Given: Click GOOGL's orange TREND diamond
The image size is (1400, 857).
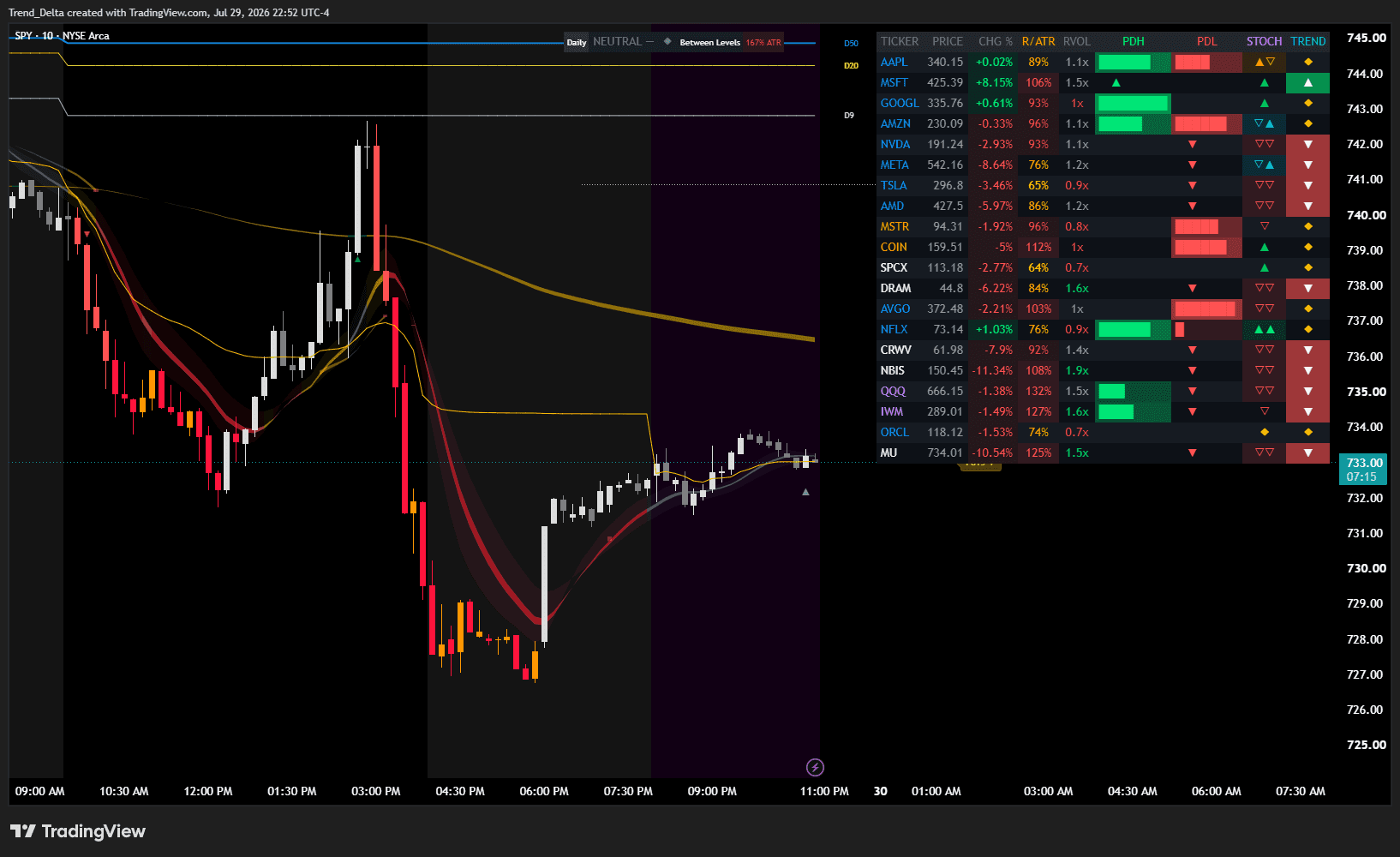Looking at the screenshot, I should click(x=1307, y=104).
